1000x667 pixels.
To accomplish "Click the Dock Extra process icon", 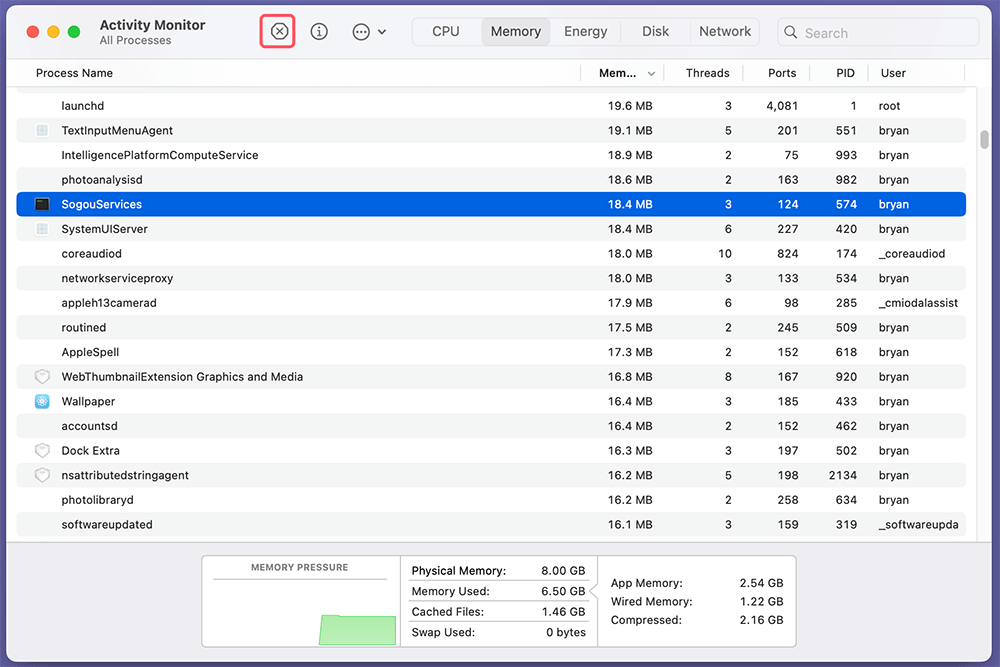I will click(40, 450).
